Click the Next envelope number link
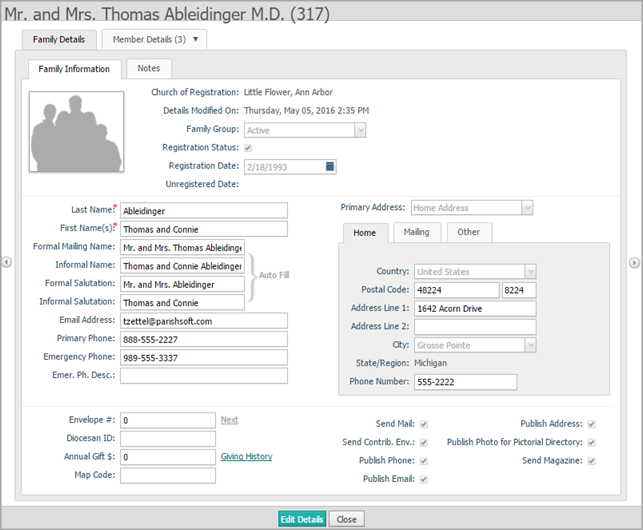 coord(229,420)
